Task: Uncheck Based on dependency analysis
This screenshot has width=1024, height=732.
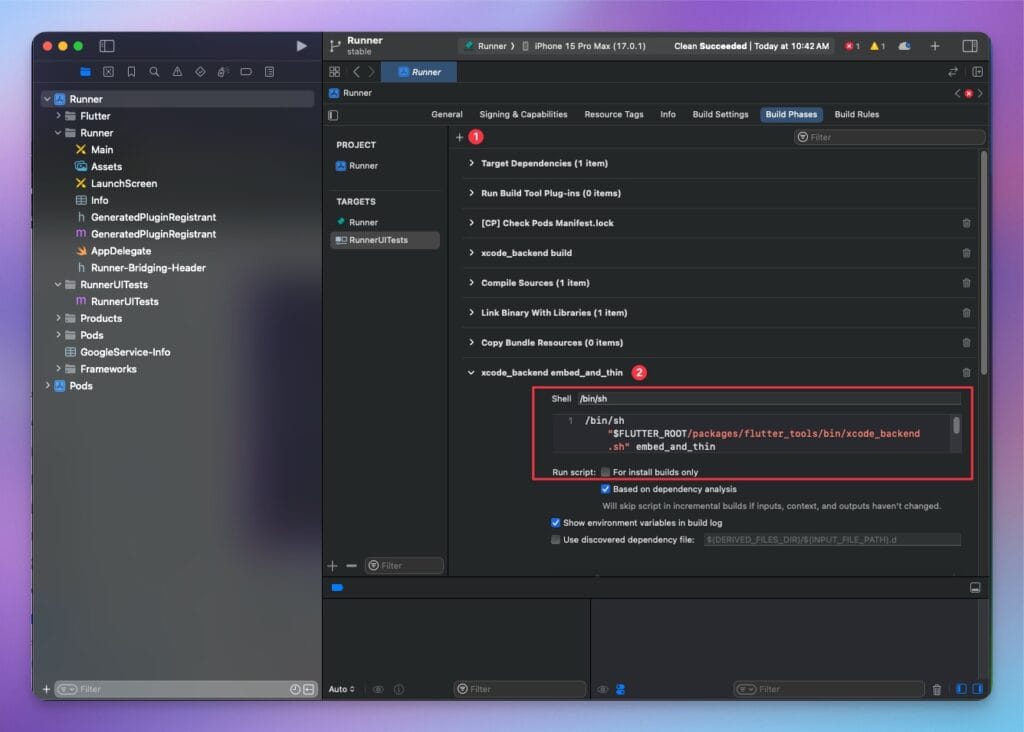Action: [605, 489]
